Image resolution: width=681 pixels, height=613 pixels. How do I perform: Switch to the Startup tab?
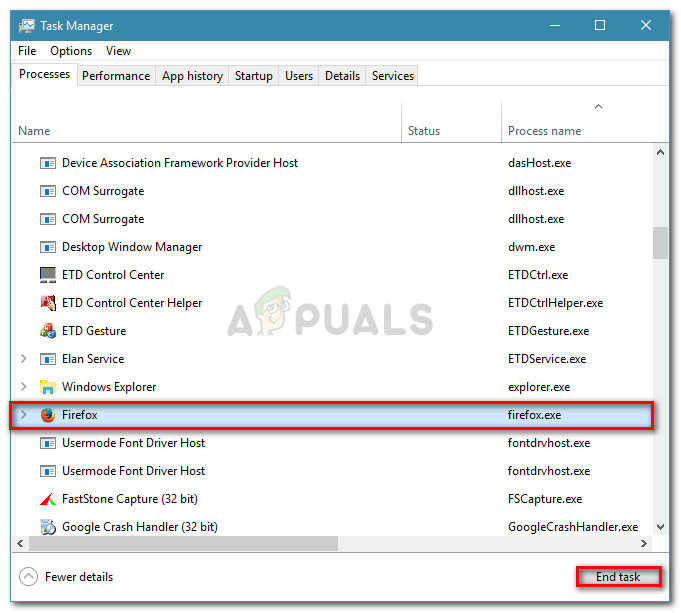coord(254,76)
